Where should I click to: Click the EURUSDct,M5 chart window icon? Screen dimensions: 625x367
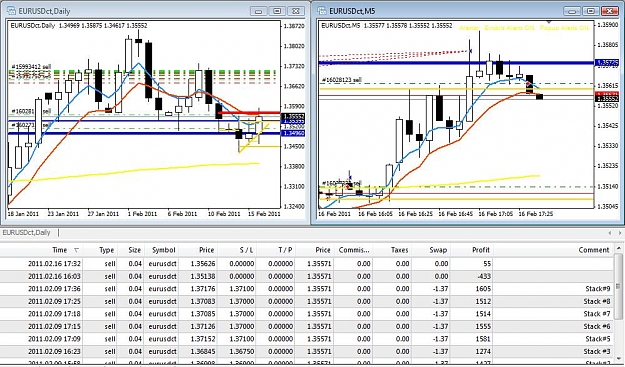point(322,11)
